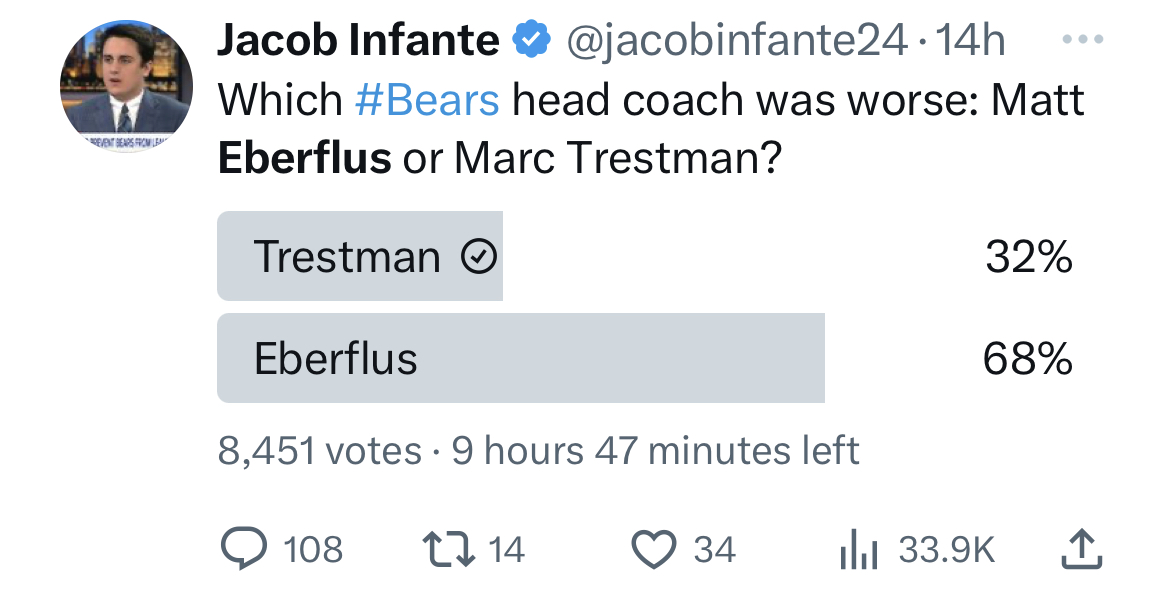Open the #Bears hashtag link
The height and width of the screenshot is (610, 1170).
click(x=427, y=100)
